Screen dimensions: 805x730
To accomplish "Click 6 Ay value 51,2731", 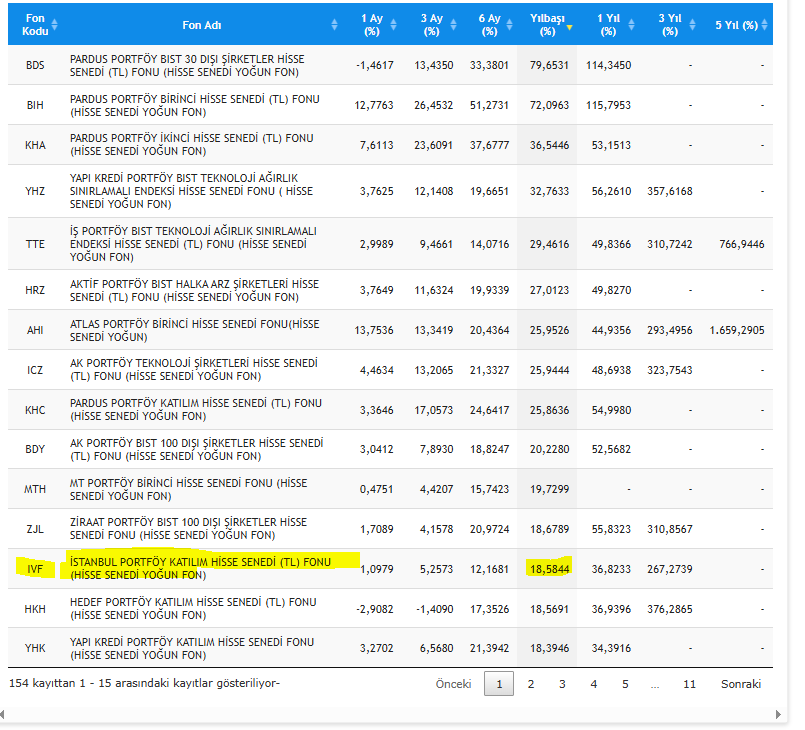I will click(x=489, y=105).
